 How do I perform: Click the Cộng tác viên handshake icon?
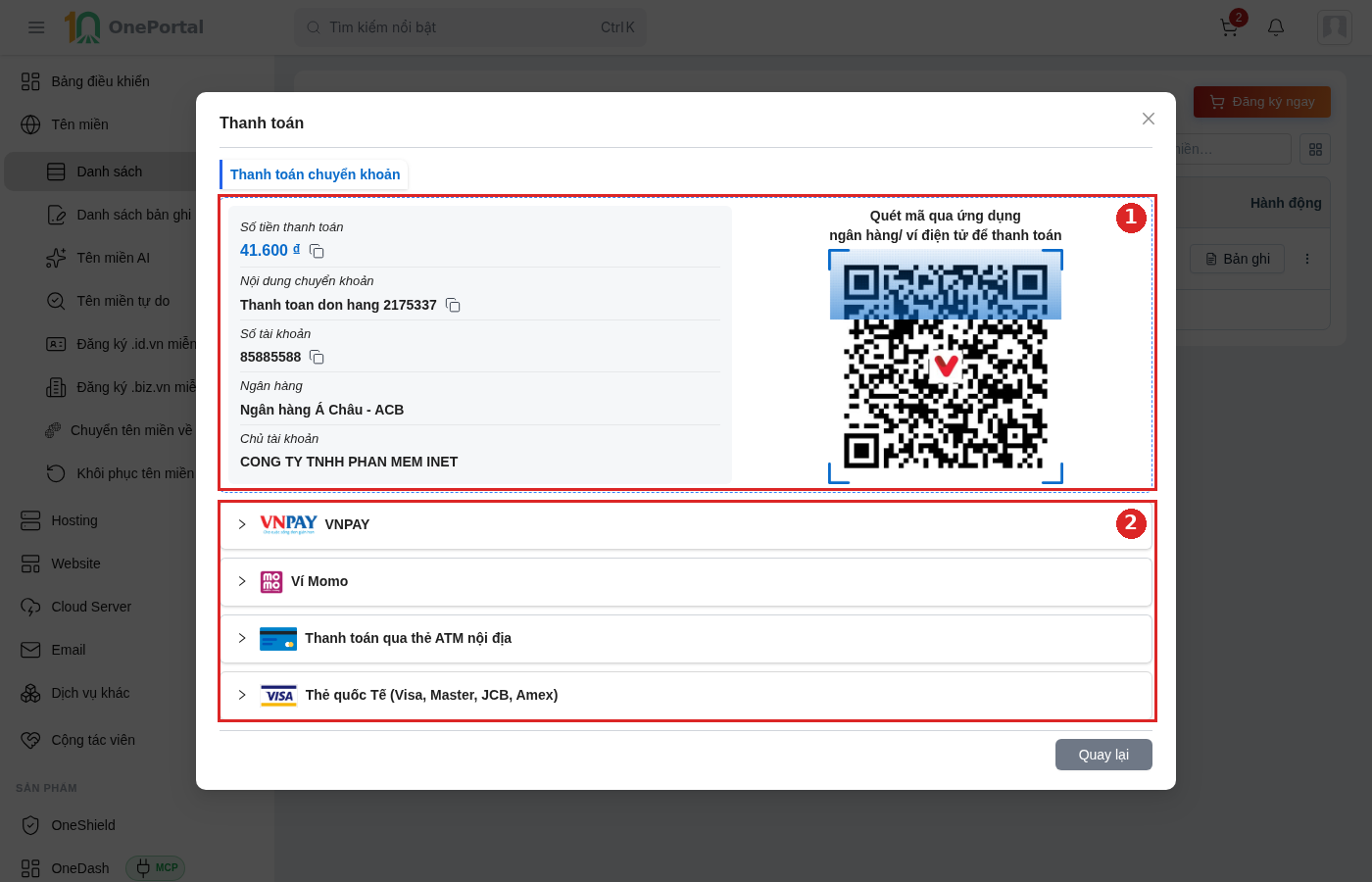coord(30,740)
